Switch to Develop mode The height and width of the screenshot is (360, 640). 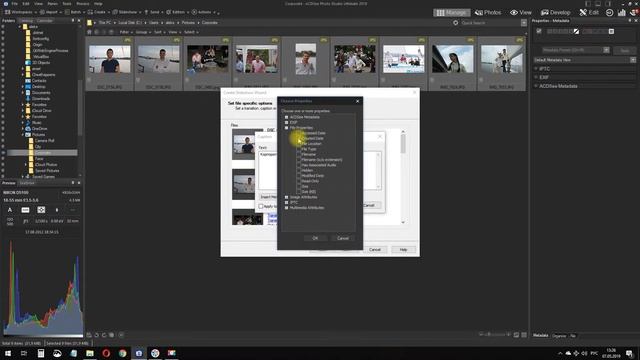click(x=555, y=13)
